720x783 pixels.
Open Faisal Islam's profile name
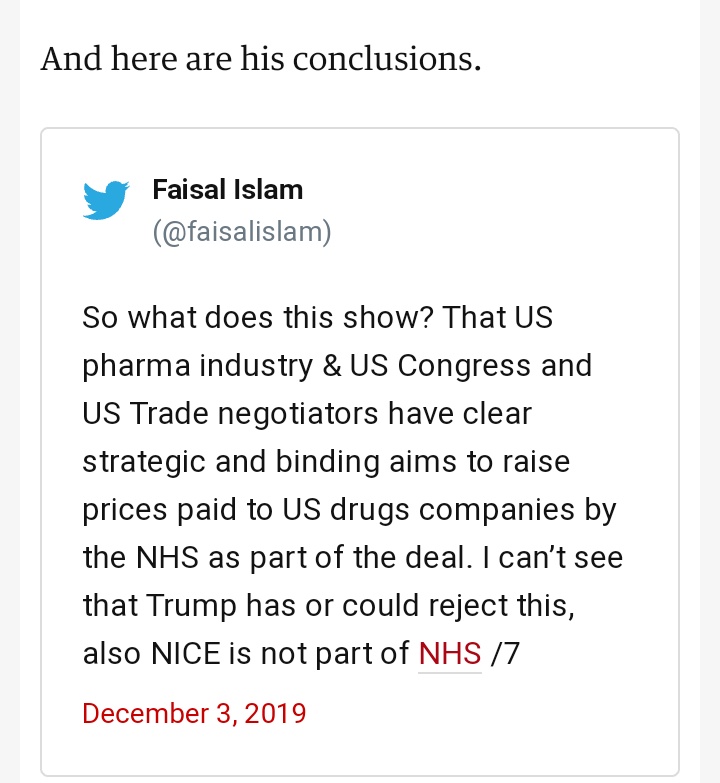coord(228,190)
